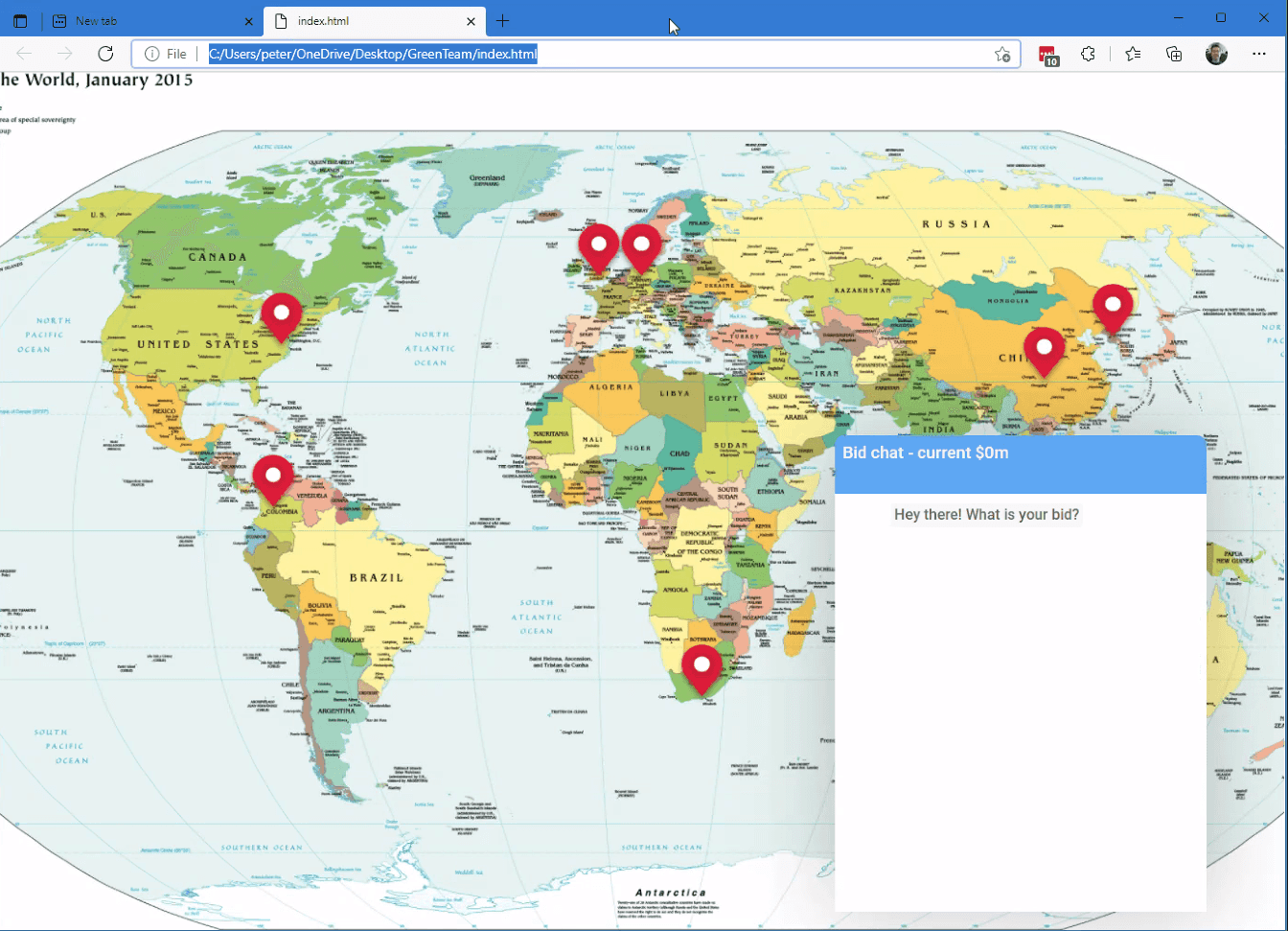Click the ALGERIA label on the map

click(x=611, y=387)
